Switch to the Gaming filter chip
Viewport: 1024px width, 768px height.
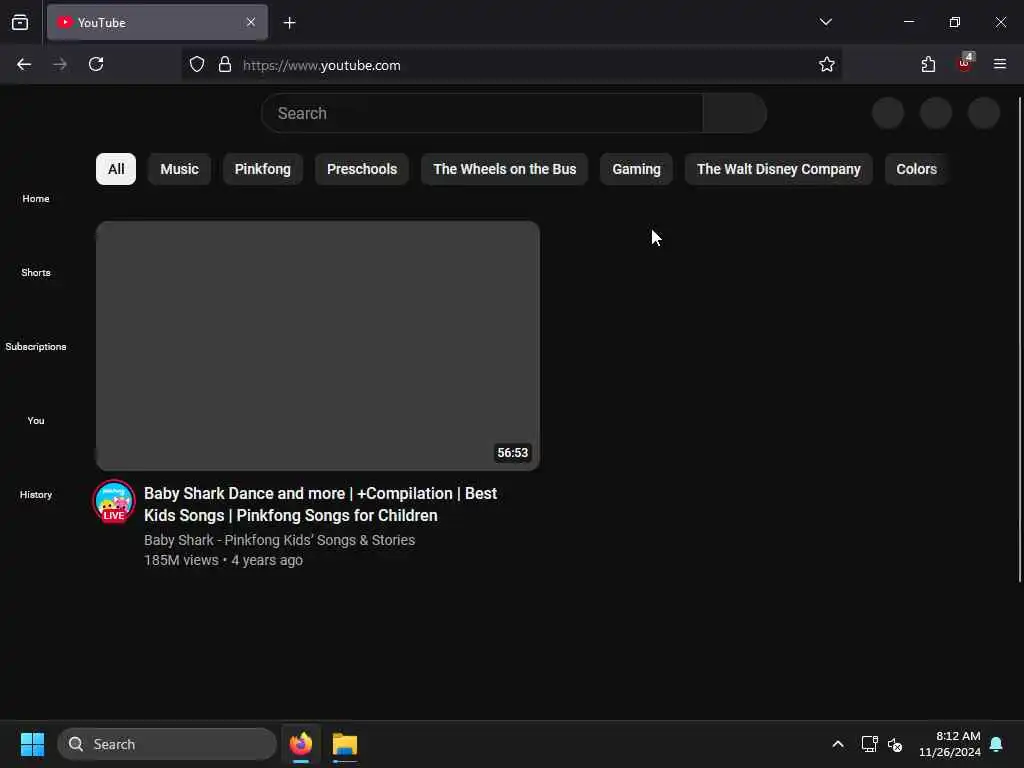pos(637,169)
